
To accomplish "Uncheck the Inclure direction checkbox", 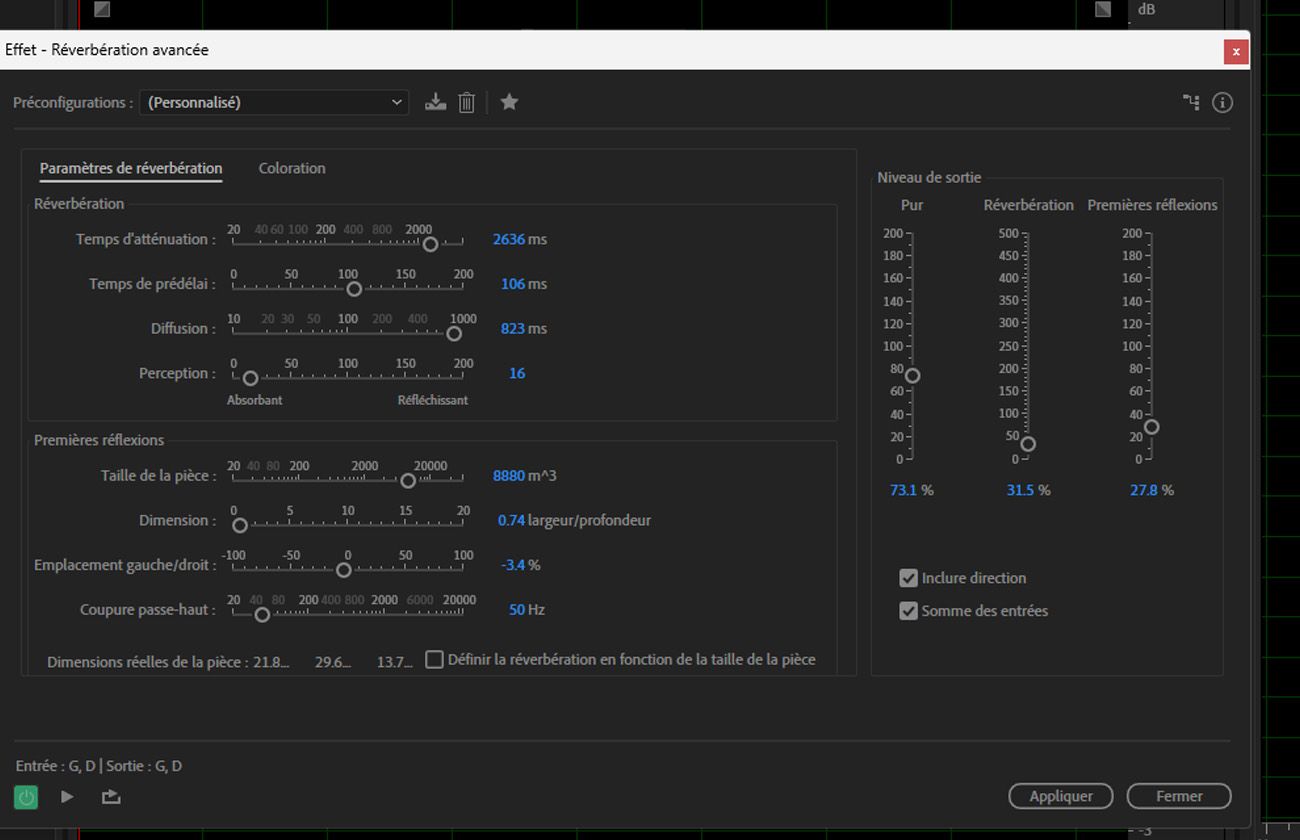I will tap(908, 578).
